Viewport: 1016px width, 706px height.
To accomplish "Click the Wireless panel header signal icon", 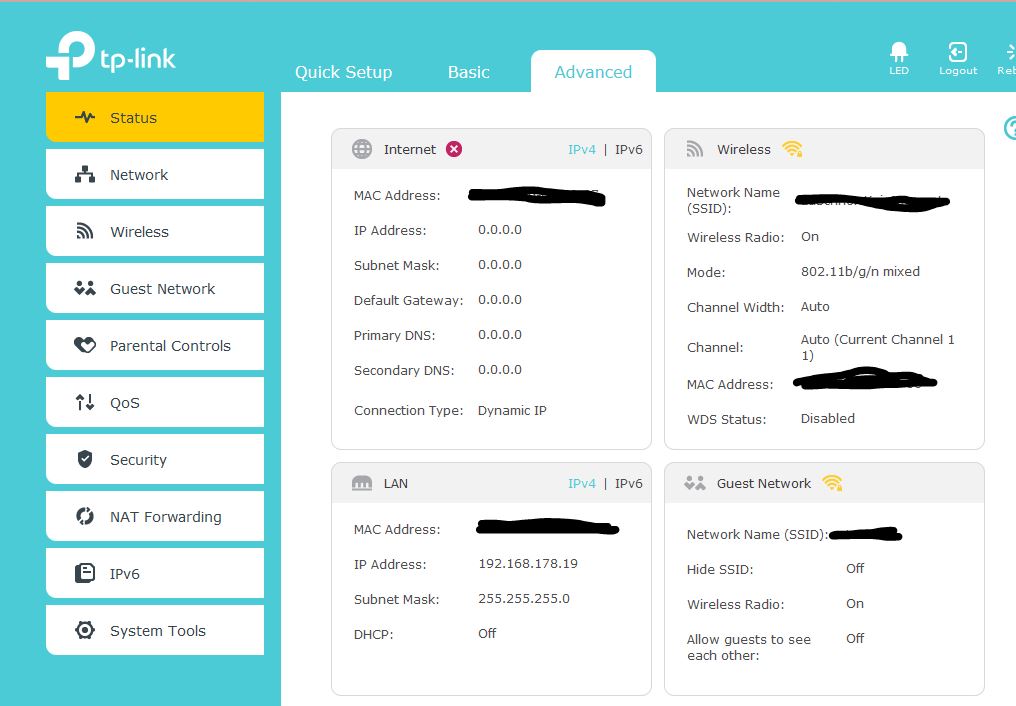I will pos(695,149).
